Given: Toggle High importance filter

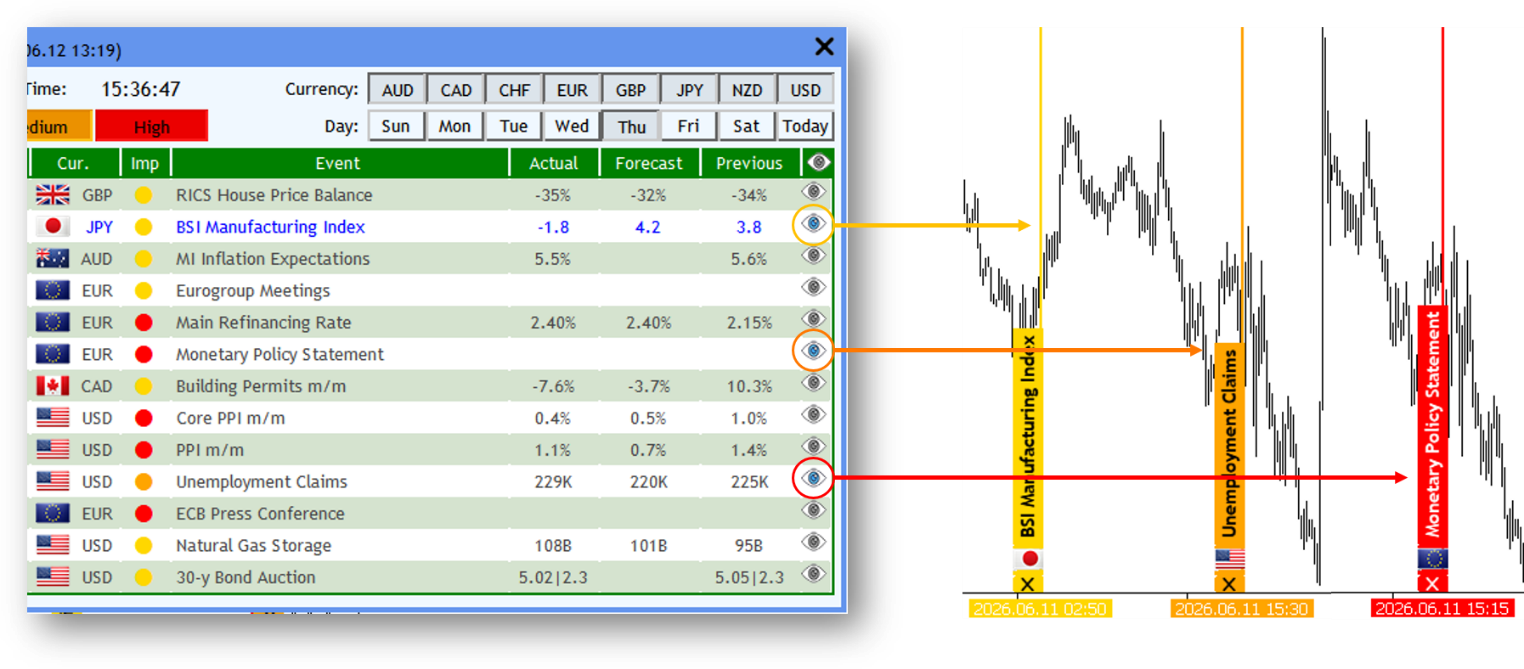Looking at the screenshot, I should tap(152, 126).
